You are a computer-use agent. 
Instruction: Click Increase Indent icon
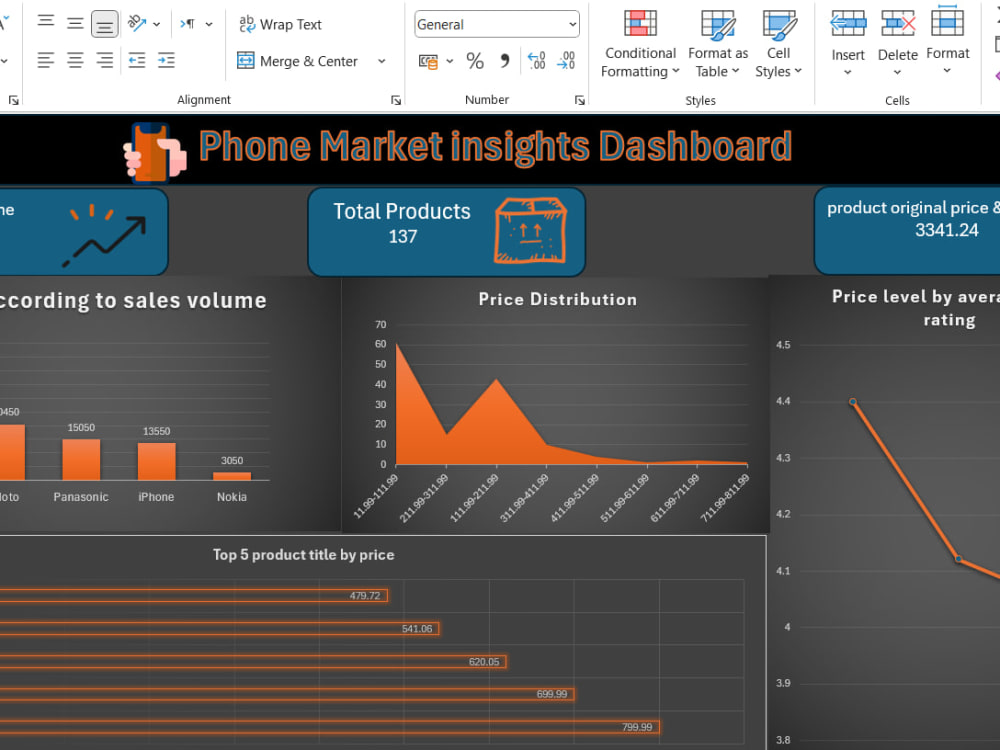[x=166, y=61]
